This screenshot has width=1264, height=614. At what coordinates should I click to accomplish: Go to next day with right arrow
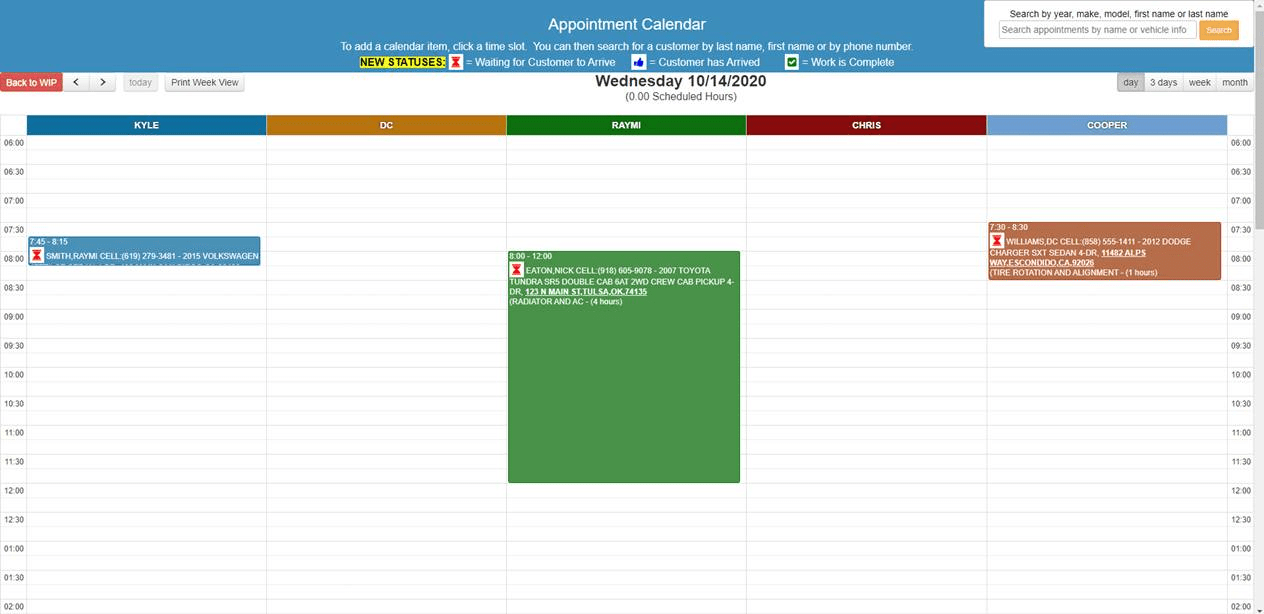102,82
